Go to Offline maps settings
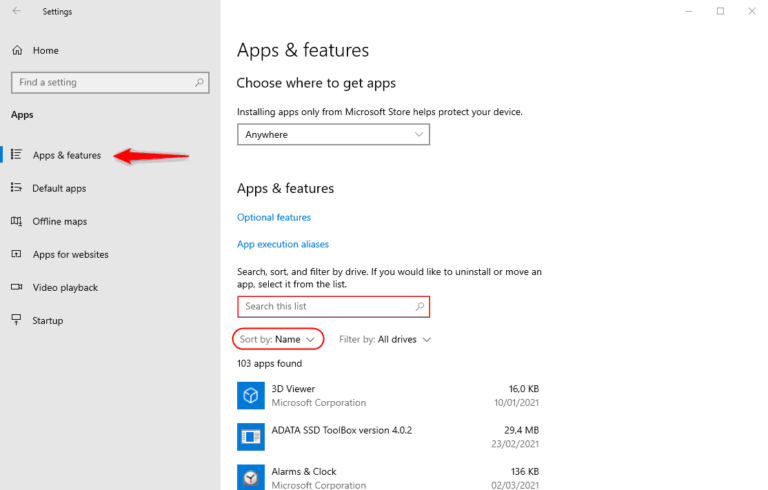The image size is (768, 490). [60, 221]
